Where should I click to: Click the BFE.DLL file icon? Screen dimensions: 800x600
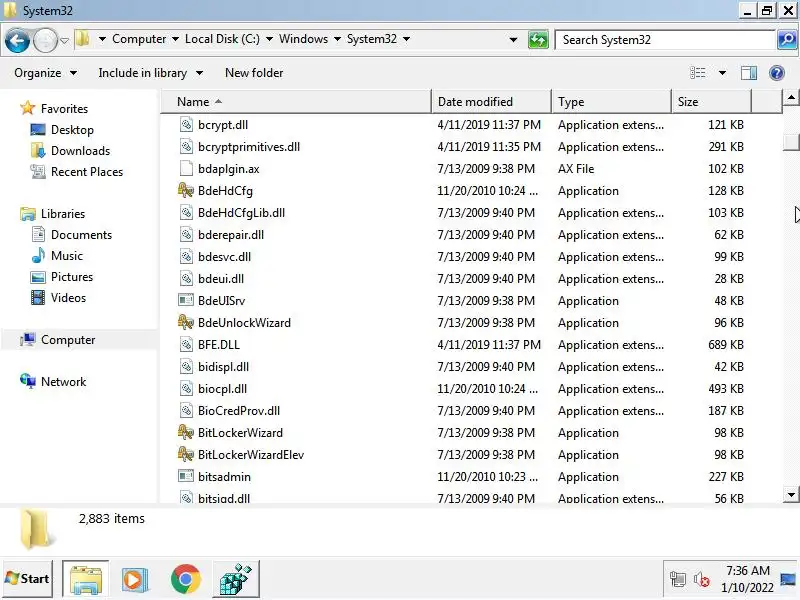[x=186, y=345]
